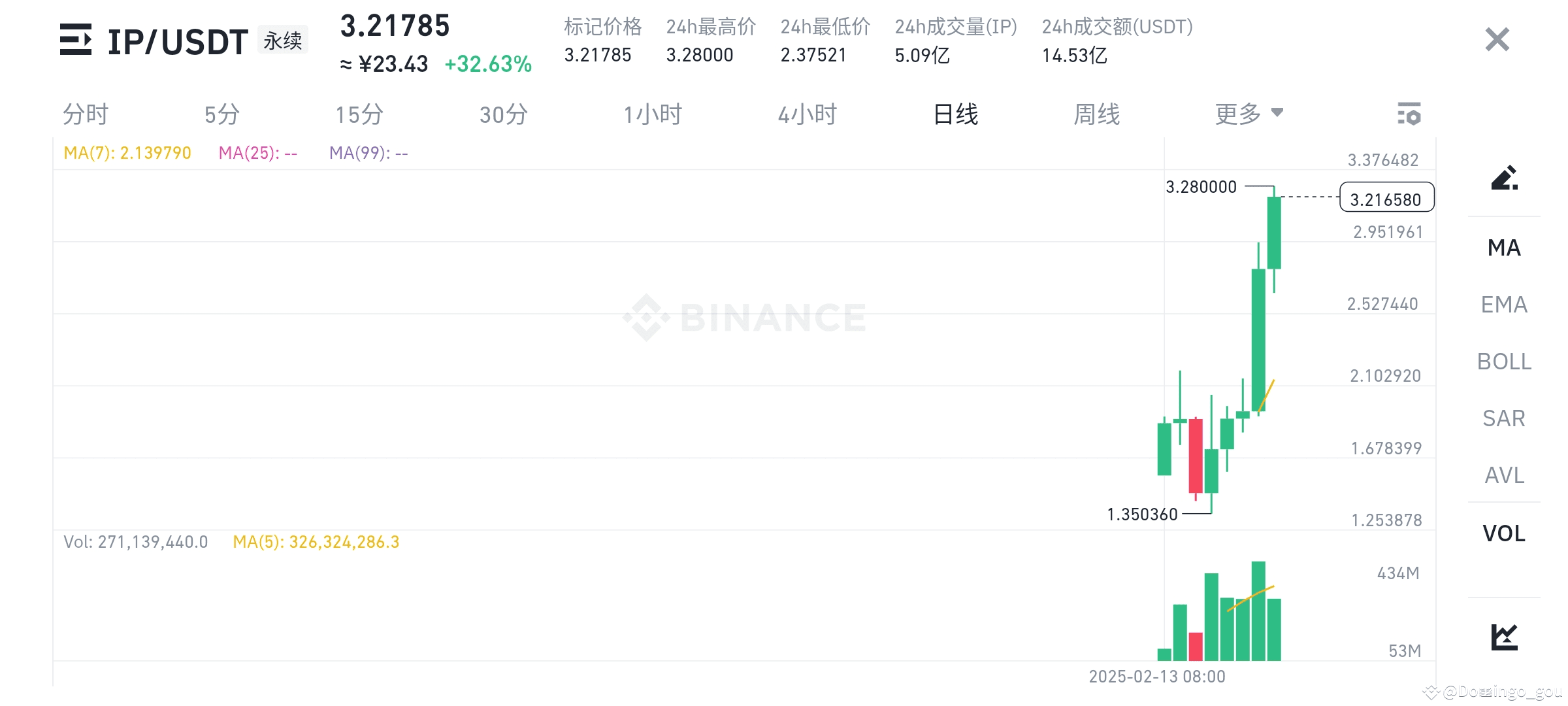Click the current price label 3.216580
1568x706 pixels.
coord(1386,199)
